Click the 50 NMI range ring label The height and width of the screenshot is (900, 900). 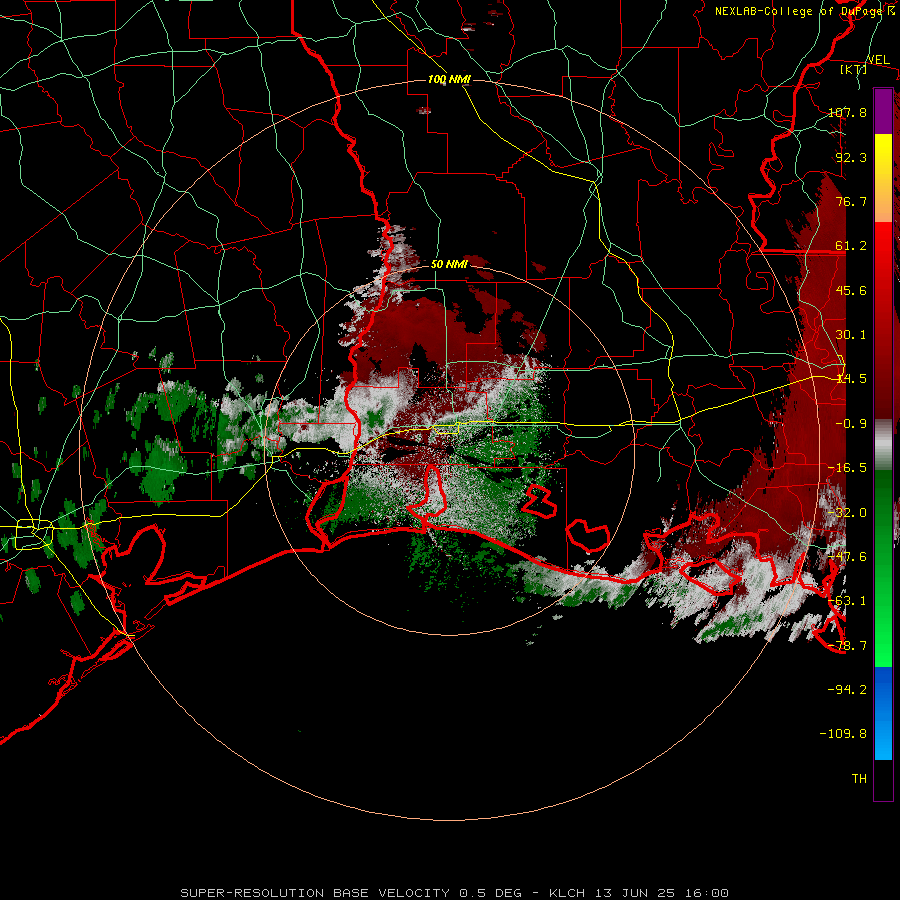tap(449, 264)
